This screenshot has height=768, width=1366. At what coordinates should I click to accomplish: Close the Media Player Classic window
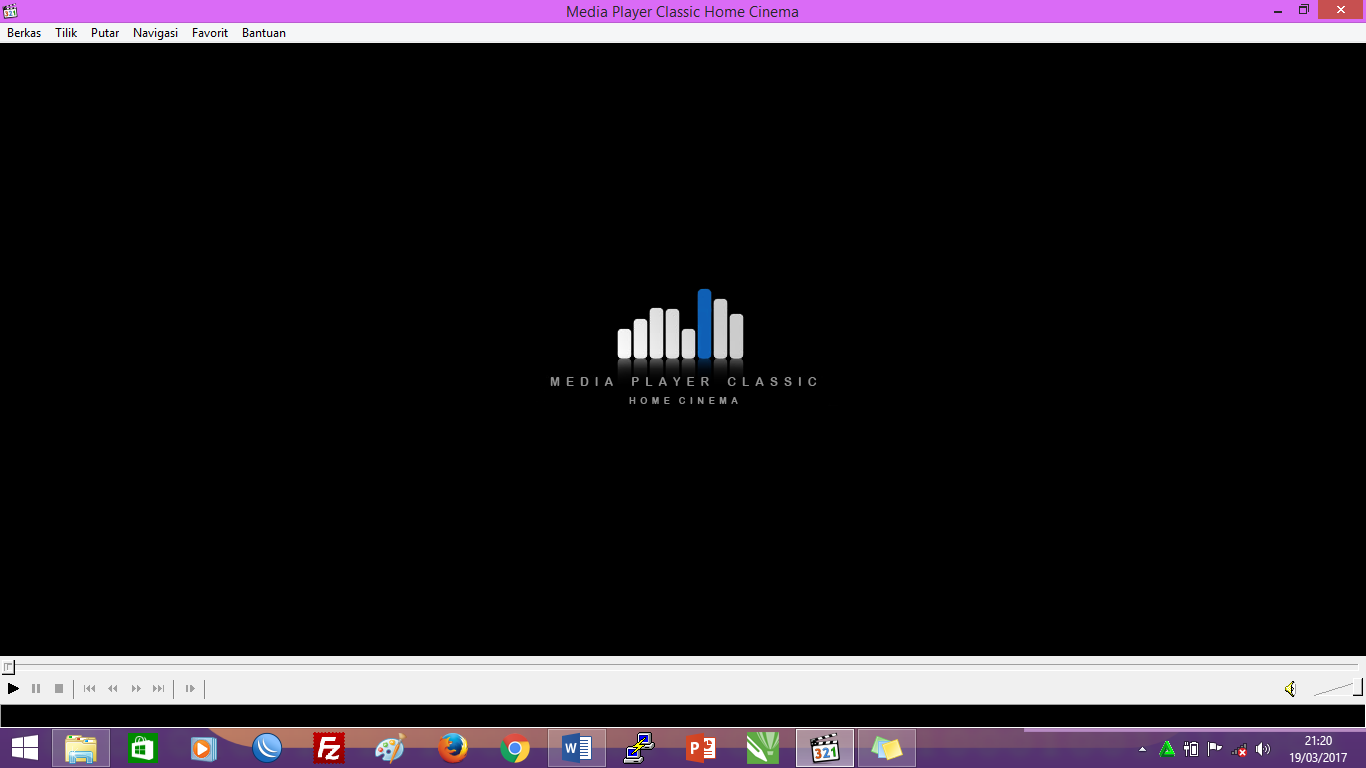click(x=1341, y=9)
